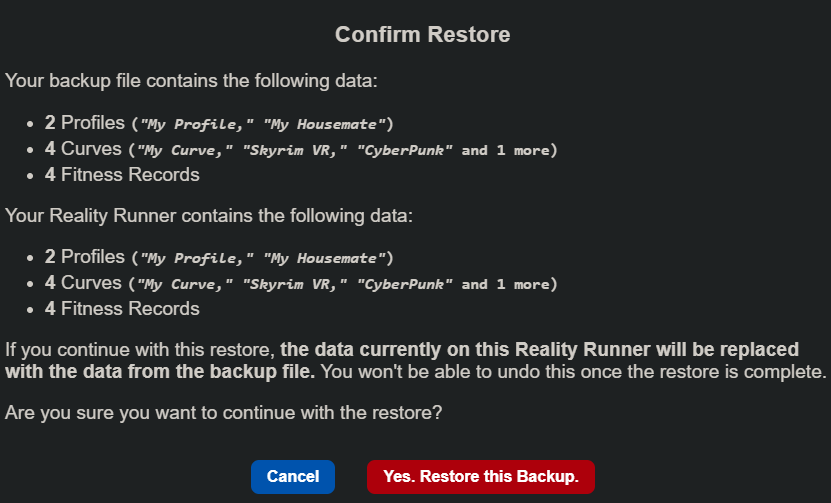The image size is (831, 503).
Task: Select the "You won't be able to undo" sentence
Action: (x=573, y=372)
